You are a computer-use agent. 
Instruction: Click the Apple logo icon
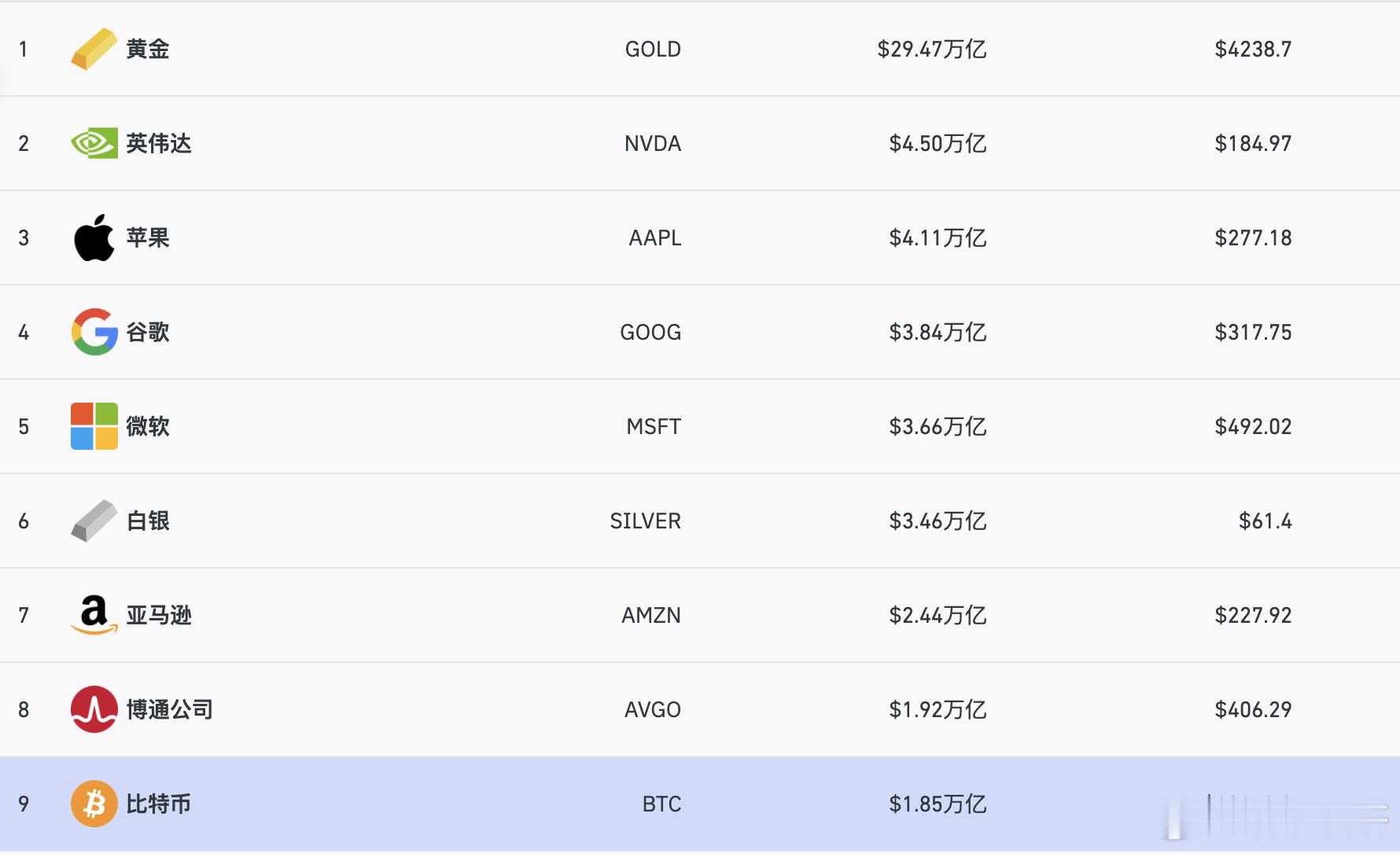(x=94, y=237)
